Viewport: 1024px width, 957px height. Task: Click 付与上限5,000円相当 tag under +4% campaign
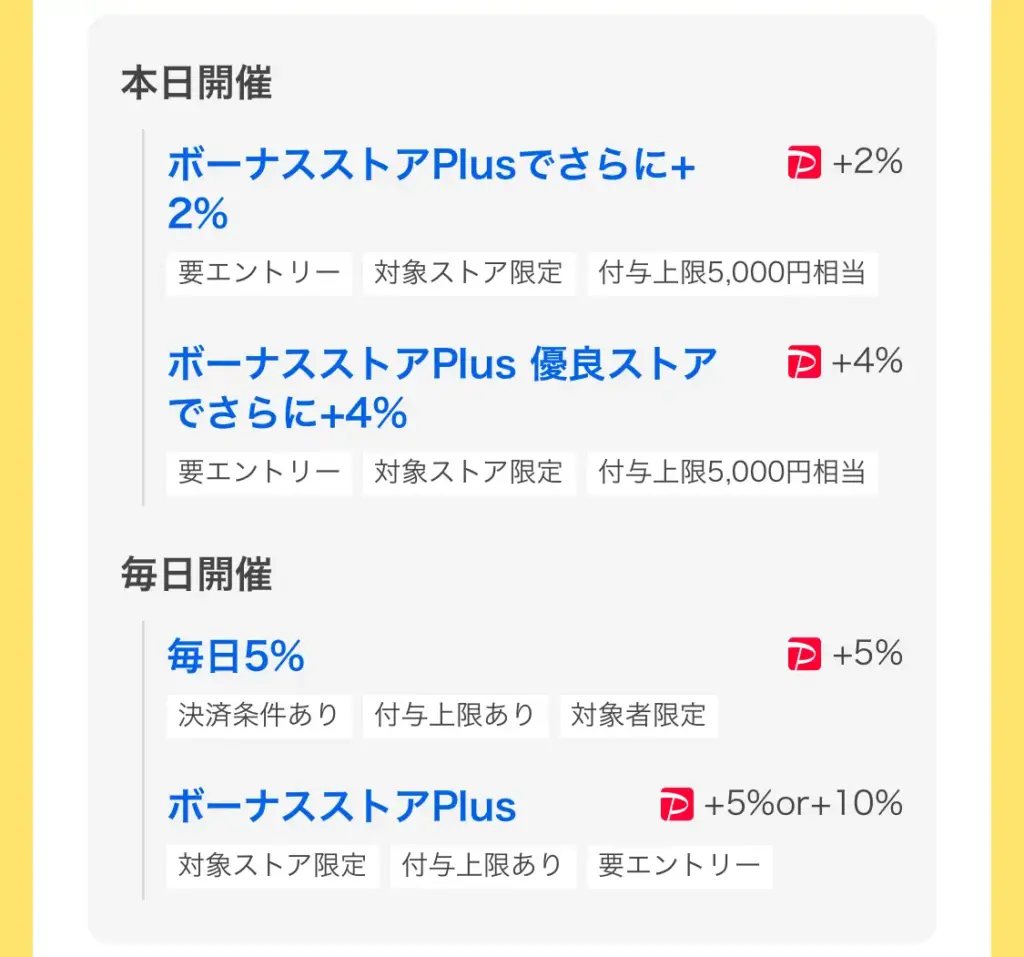click(732, 472)
